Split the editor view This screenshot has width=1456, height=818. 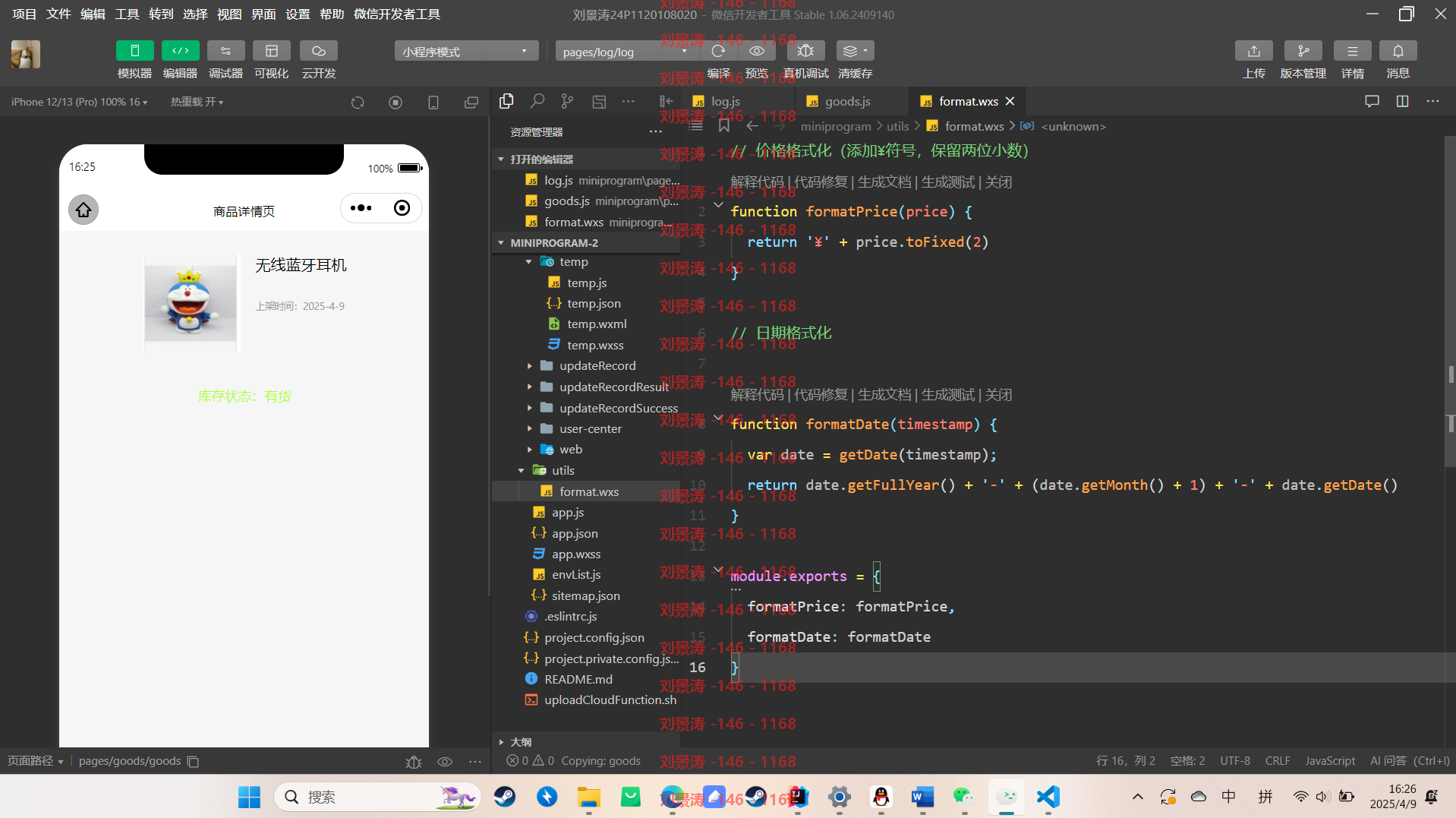[1402, 101]
